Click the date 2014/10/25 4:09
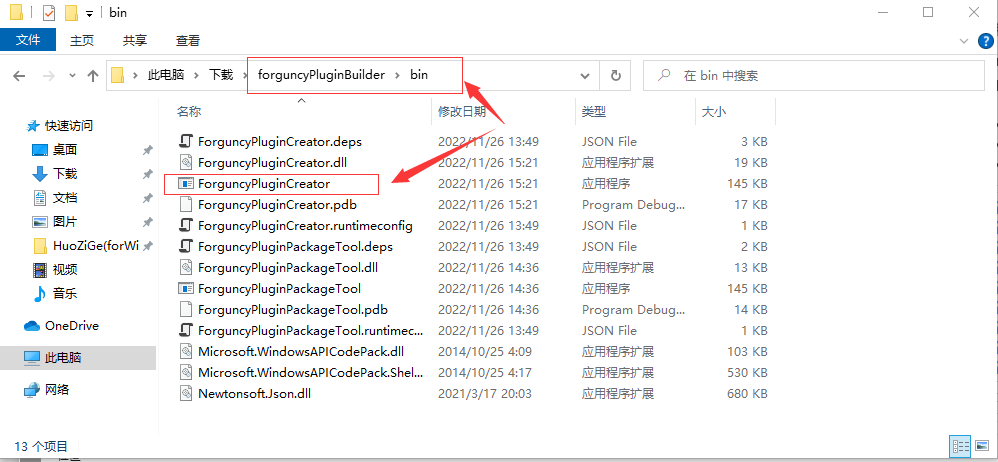998x462 pixels. pos(484,351)
